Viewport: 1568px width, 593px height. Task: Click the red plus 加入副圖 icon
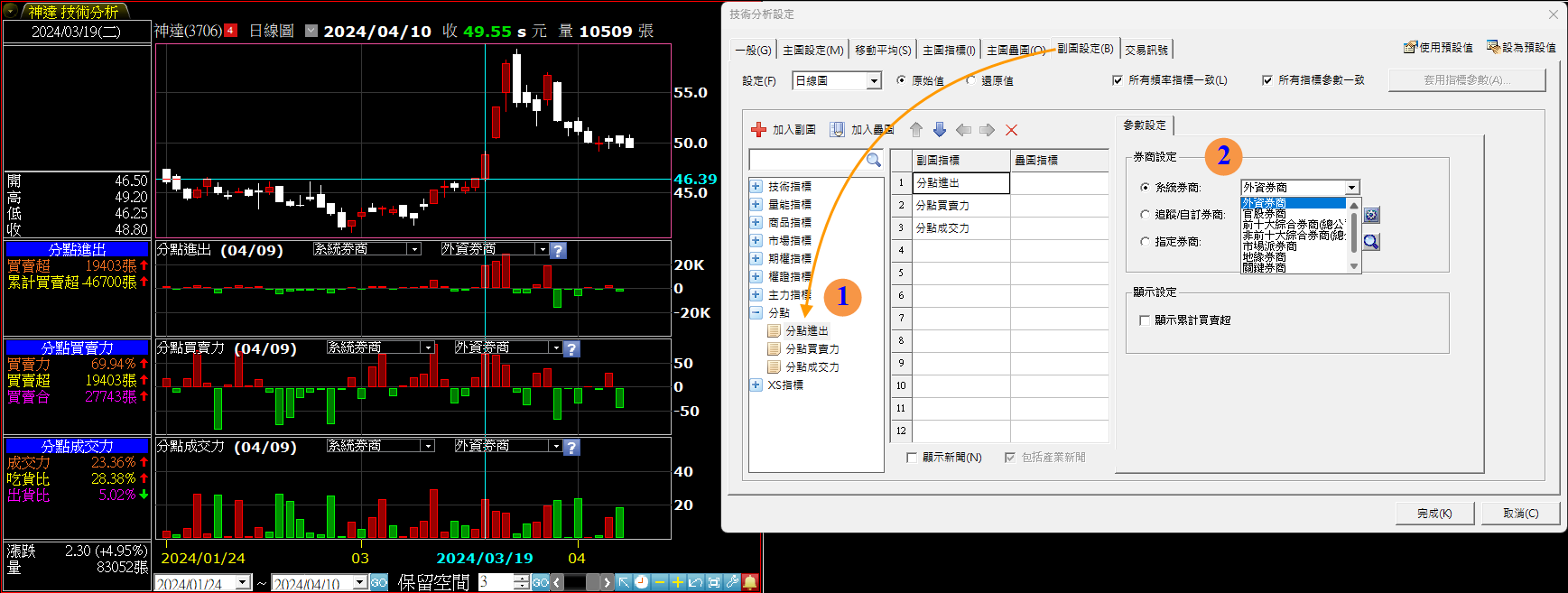[x=758, y=130]
